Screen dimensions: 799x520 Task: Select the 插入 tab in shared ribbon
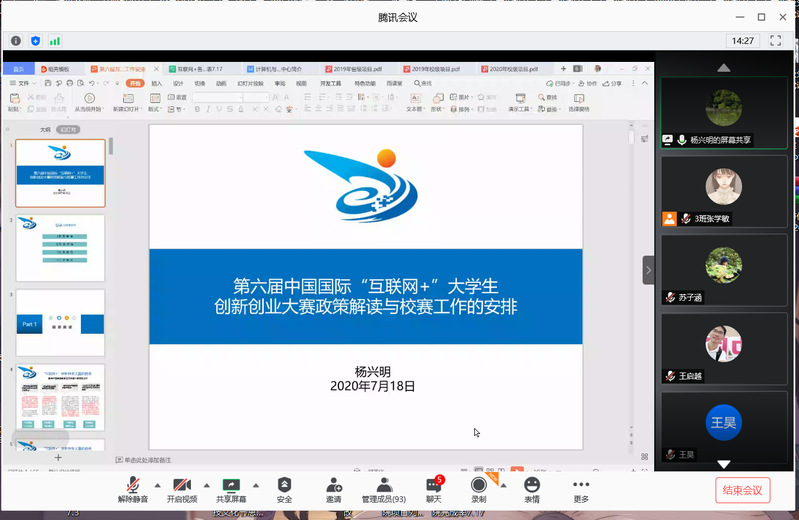click(x=157, y=84)
